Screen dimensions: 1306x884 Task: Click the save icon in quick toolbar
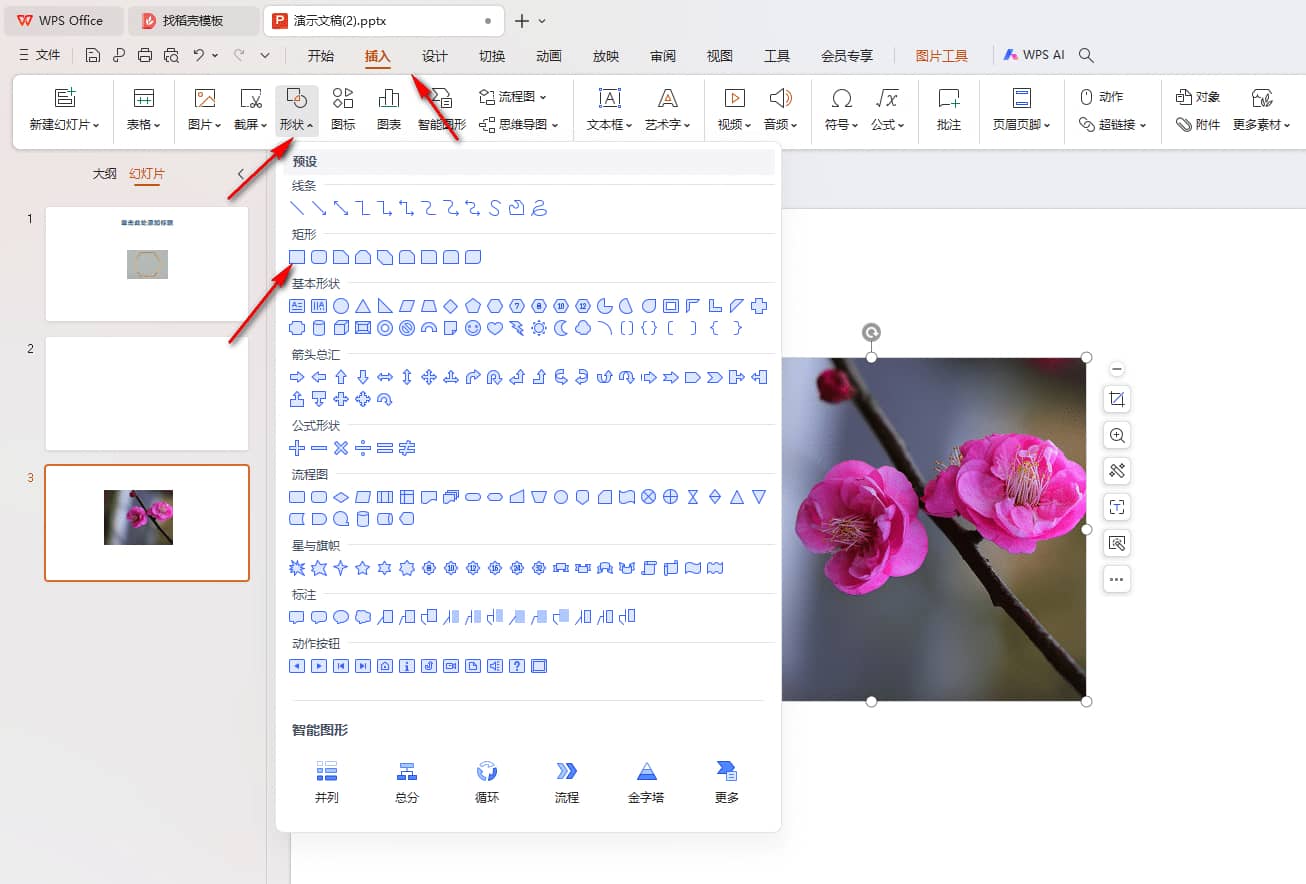click(93, 56)
